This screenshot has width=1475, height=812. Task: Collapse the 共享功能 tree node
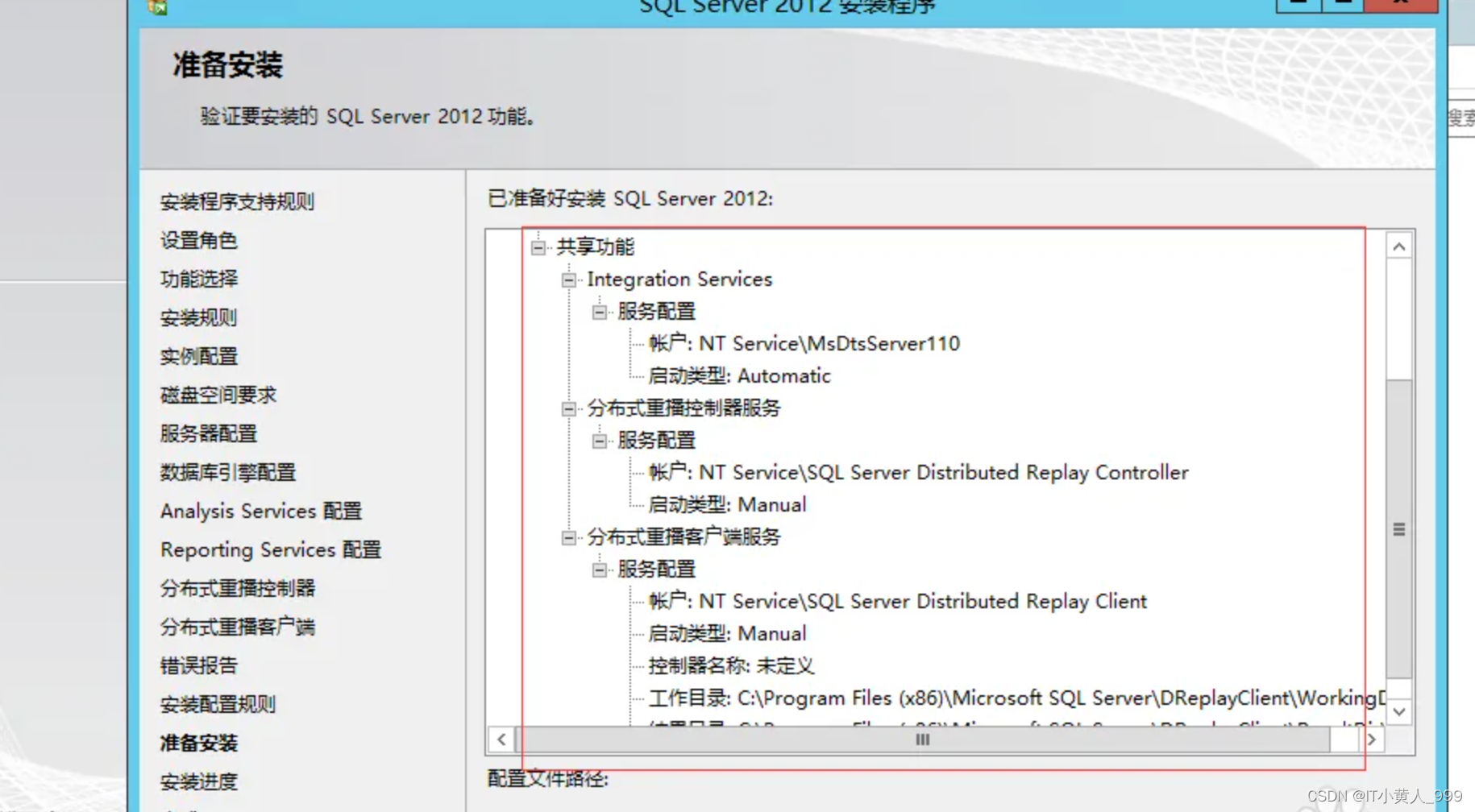point(537,247)
